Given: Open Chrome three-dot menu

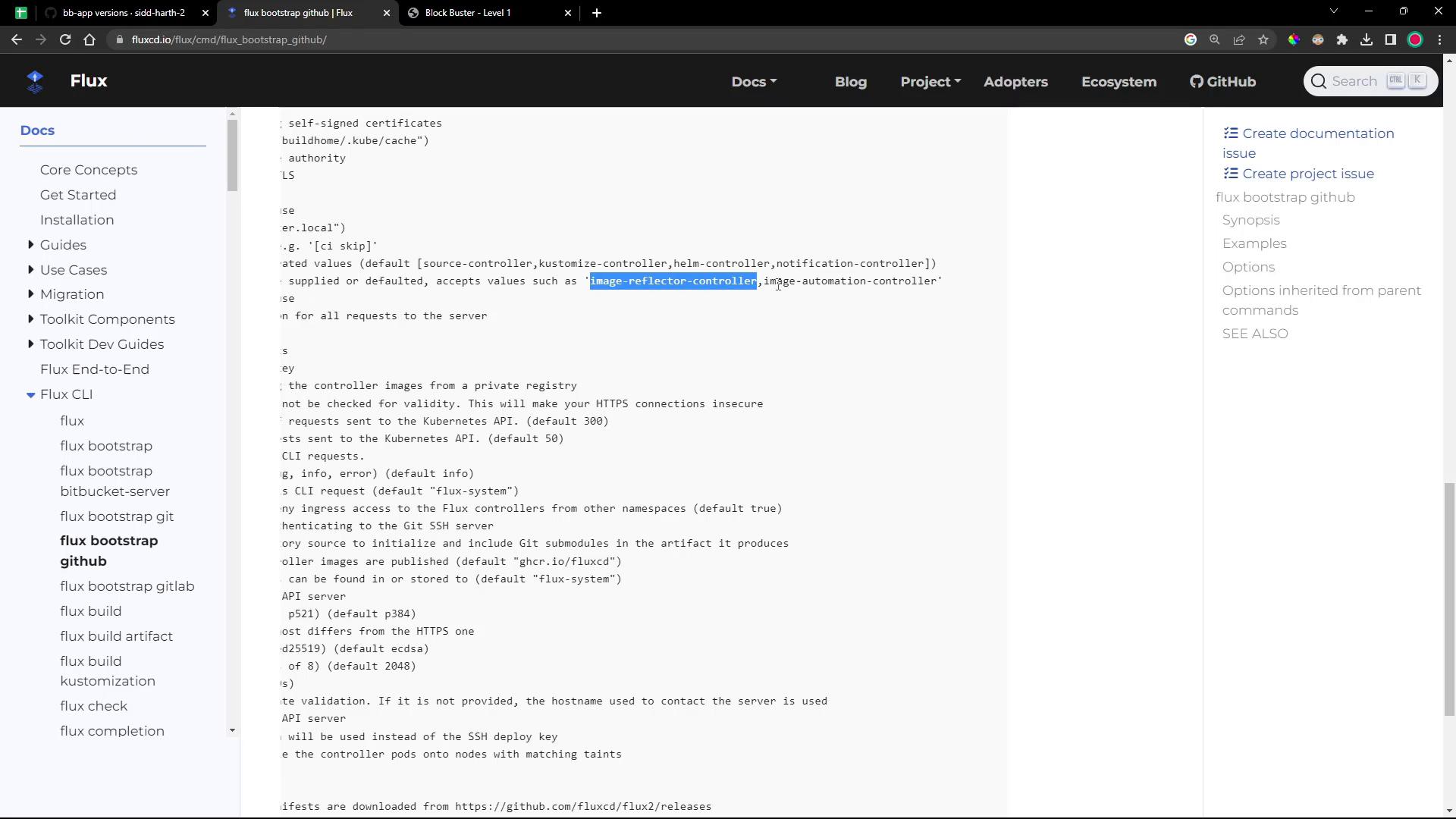Looking at the screenshot, I should (x=1440, y=39).
